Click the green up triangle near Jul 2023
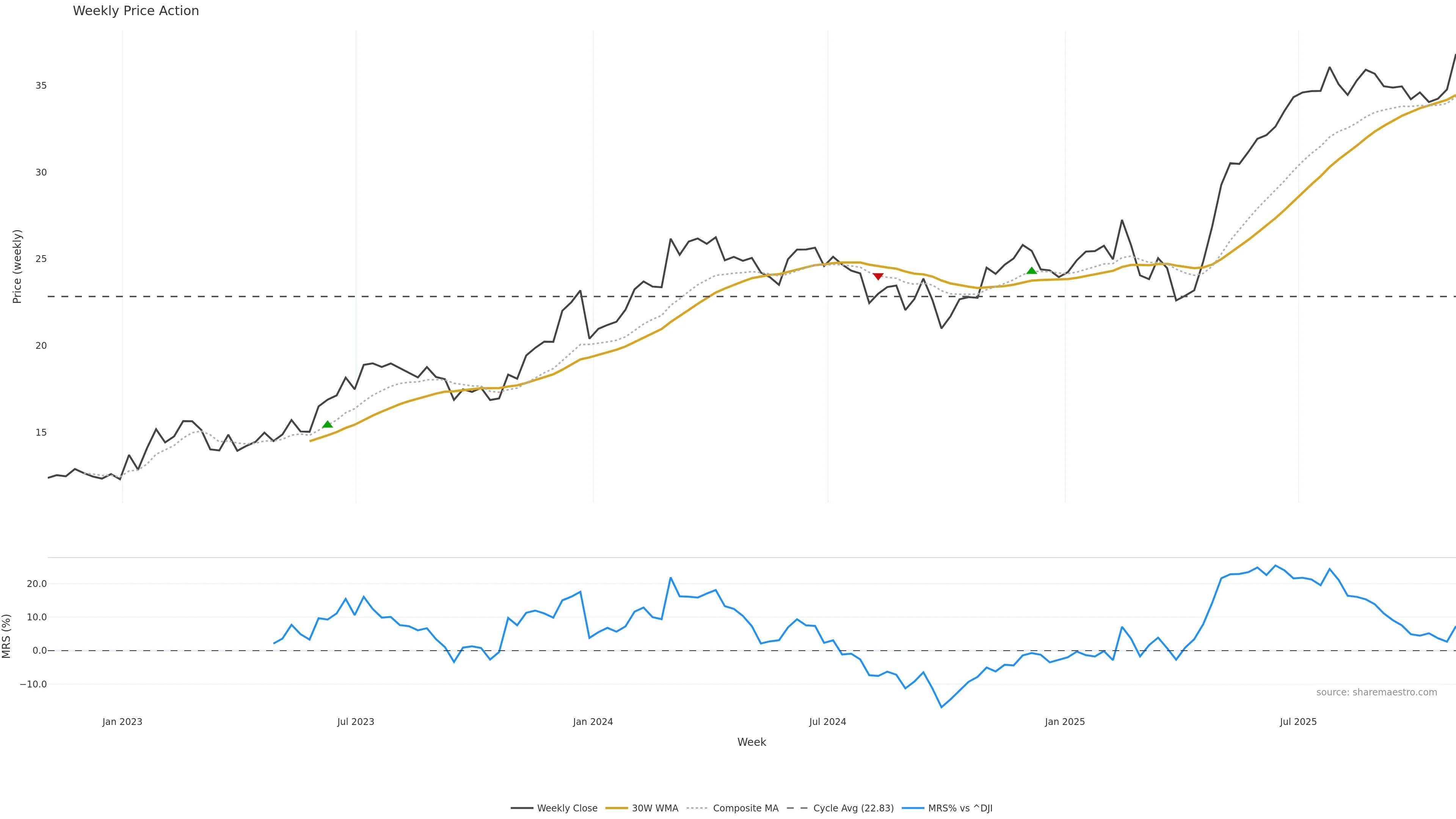Image resolution: width=1456 pixels, height=819 pixels. click(327, 425)
